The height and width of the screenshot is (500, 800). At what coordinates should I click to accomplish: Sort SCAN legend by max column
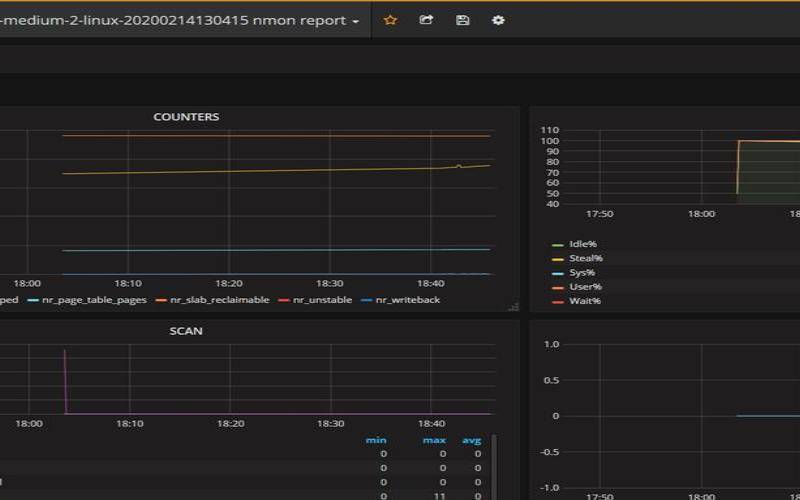434,440
